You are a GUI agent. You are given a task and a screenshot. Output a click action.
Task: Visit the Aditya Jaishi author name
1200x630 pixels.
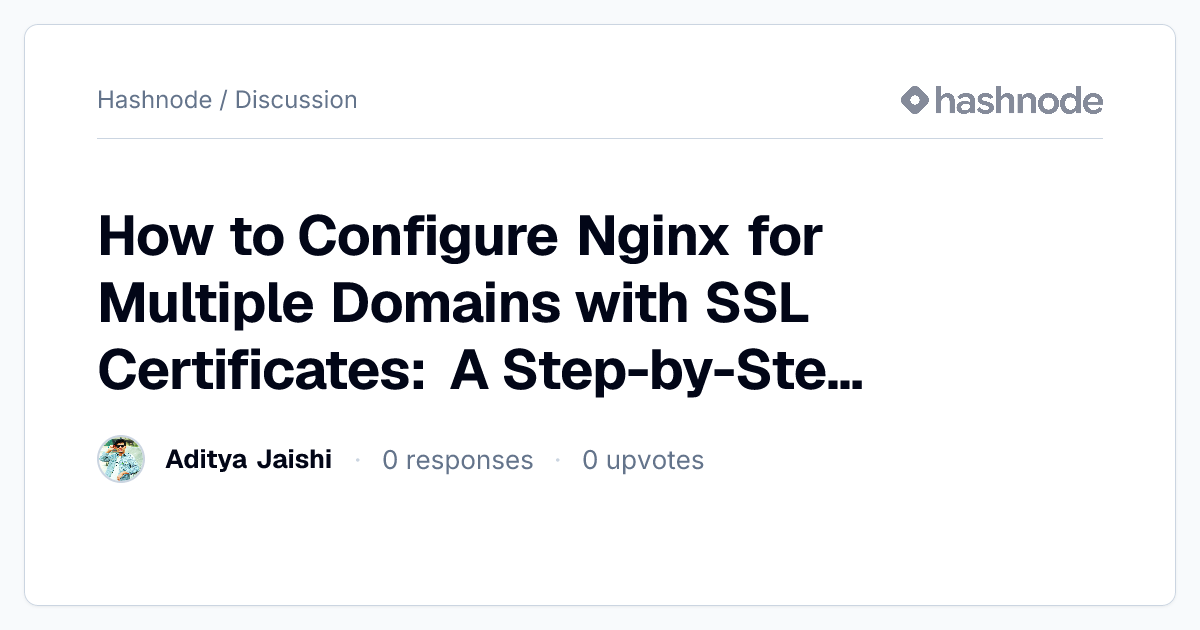point(248,460)
